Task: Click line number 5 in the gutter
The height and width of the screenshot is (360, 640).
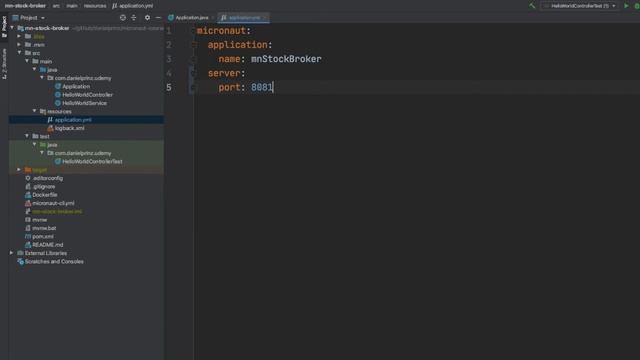Action: [x=169, y=87]
